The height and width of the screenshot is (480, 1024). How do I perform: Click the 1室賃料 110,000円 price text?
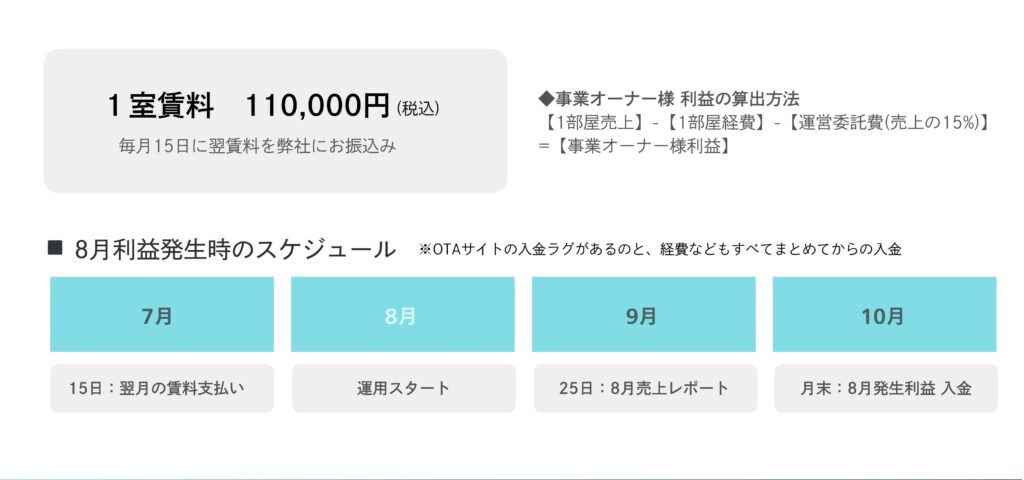[249, 106]
